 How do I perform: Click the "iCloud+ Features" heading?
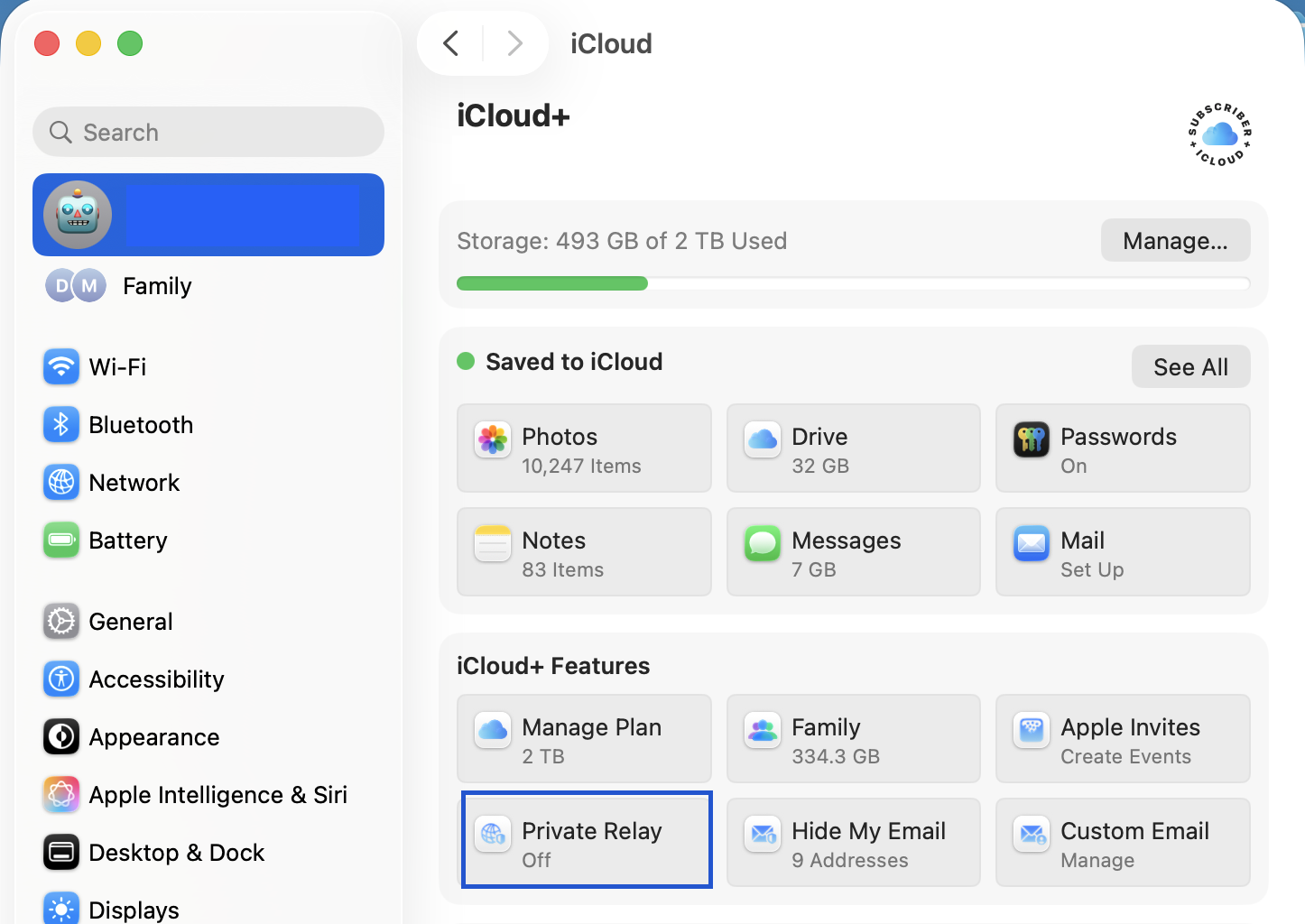pos(553,666)
